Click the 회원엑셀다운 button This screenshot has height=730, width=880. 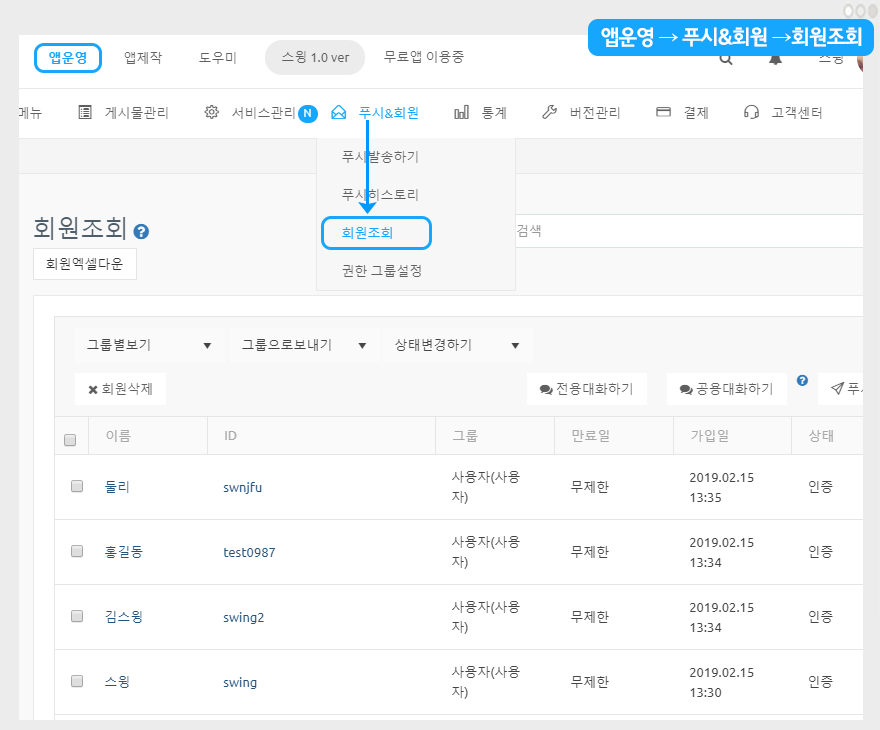click(85, 264)
